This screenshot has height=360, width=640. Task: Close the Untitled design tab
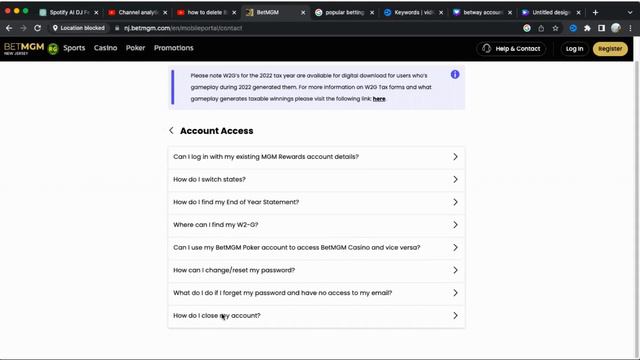578,13
